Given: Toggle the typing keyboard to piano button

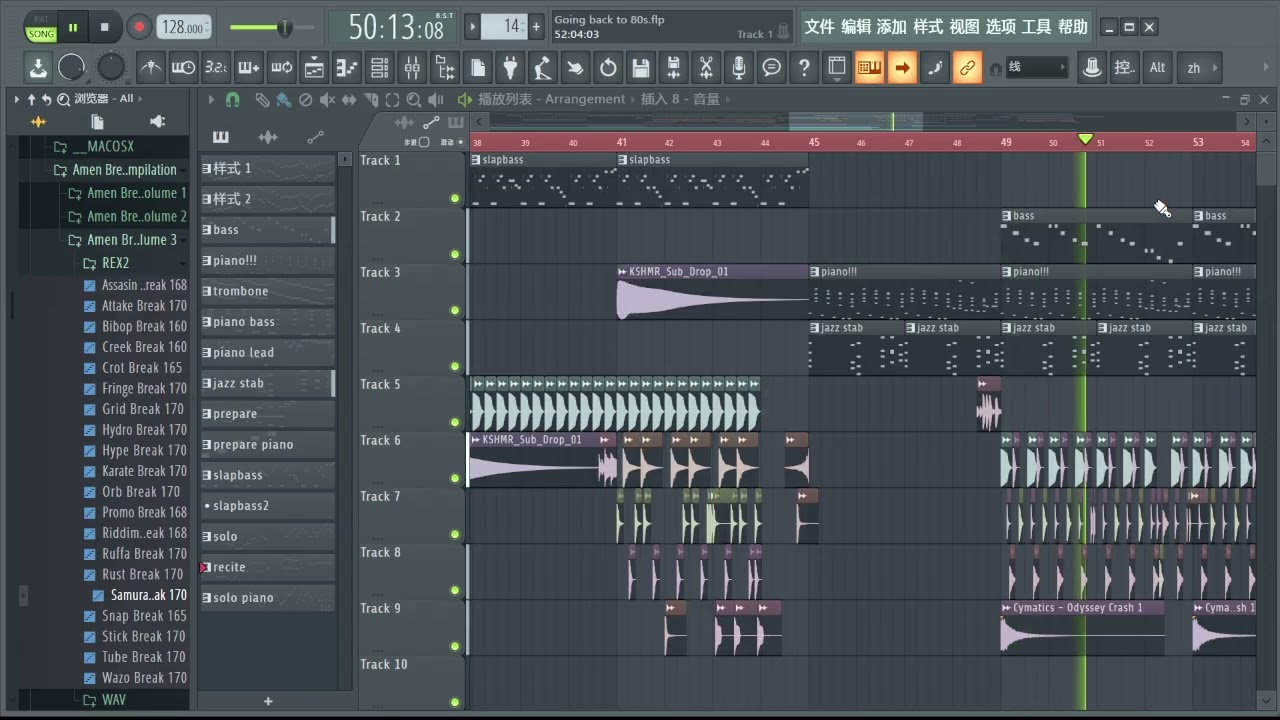Looking at the screenshot, I should 870,68.
